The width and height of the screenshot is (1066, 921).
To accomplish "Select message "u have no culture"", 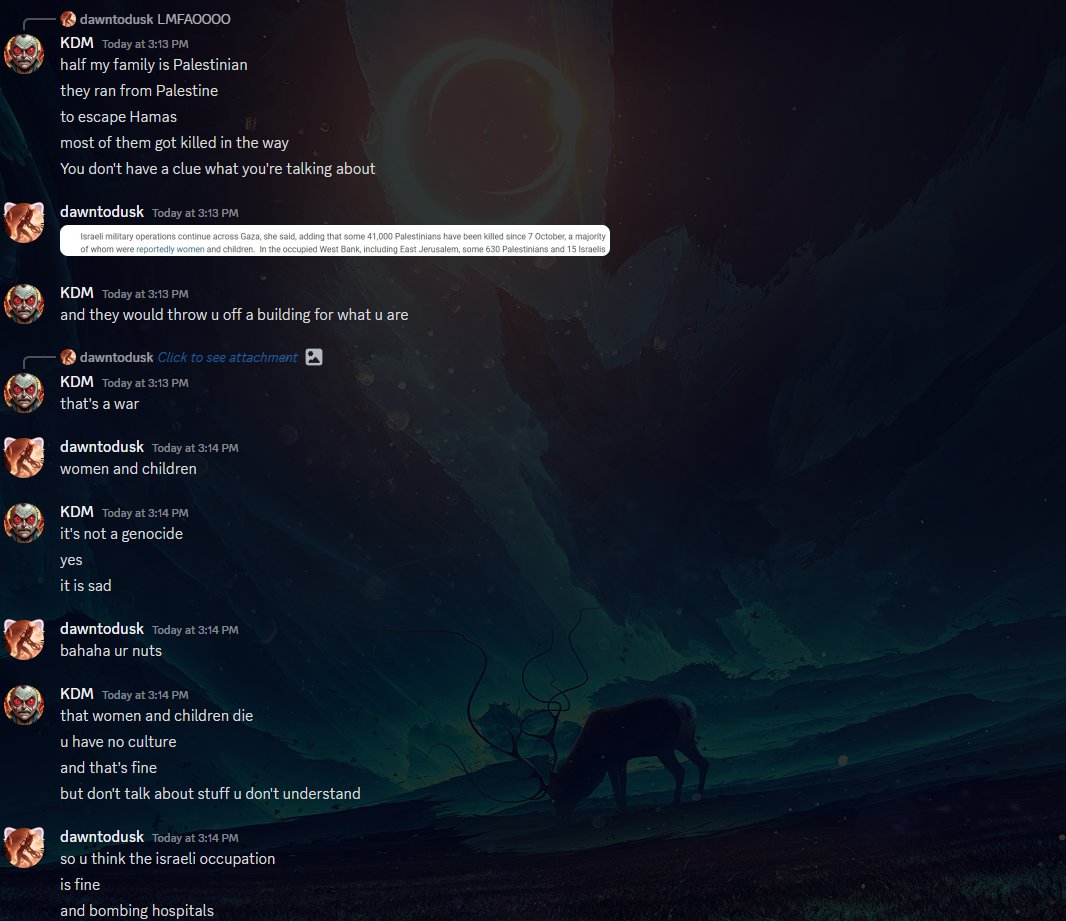I will [118, 742].
